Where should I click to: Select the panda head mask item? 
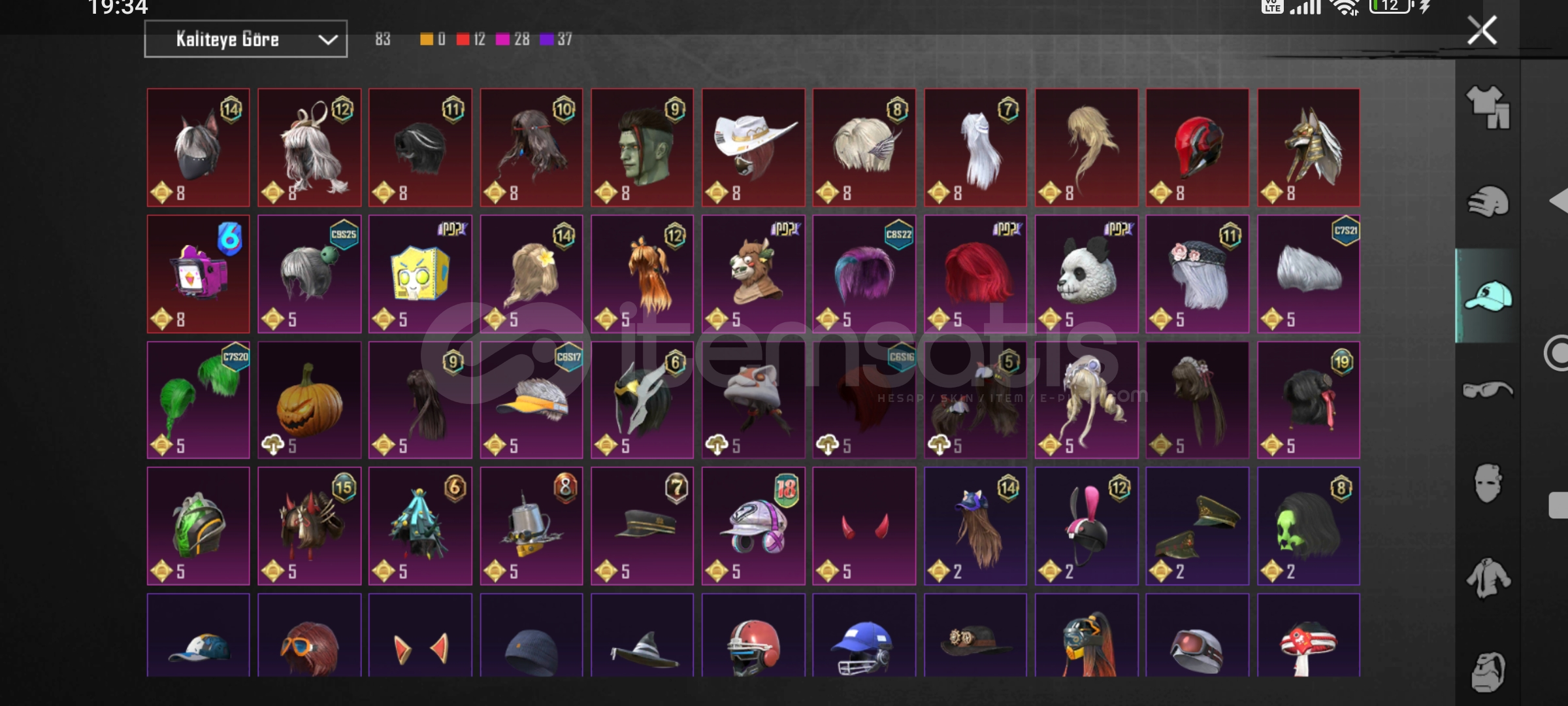click(x=1086, y=274)
